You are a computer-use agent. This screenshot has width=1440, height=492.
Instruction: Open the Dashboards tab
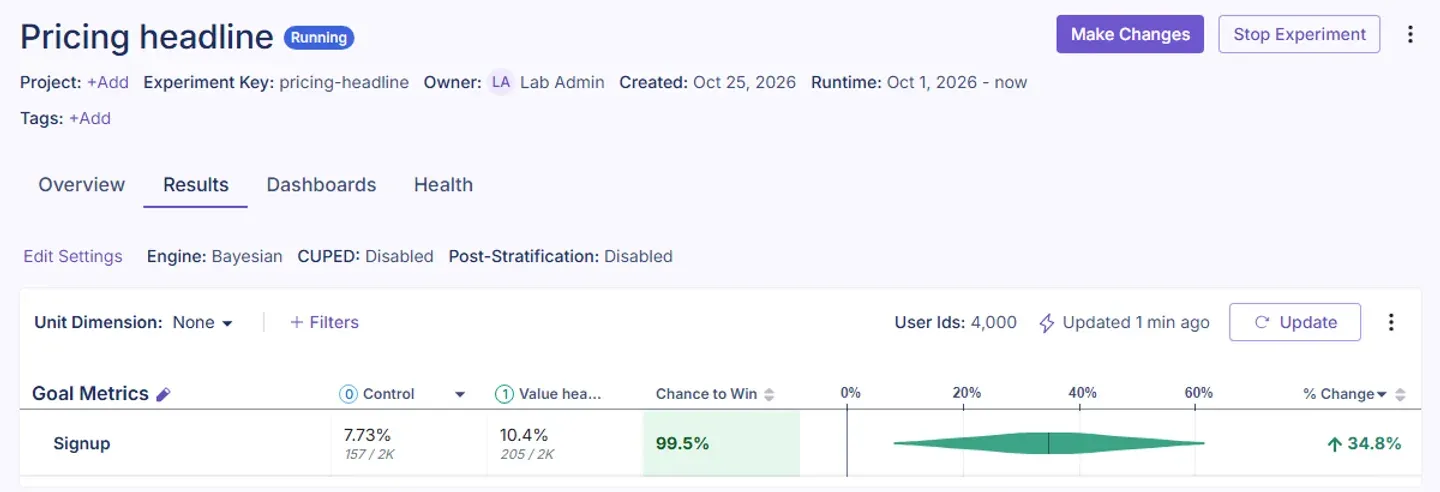[x=321, y=185]
